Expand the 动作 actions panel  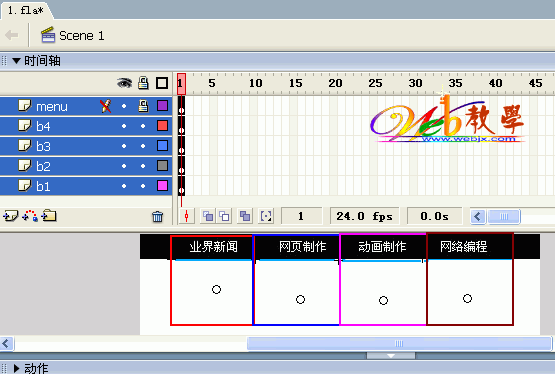16,368
